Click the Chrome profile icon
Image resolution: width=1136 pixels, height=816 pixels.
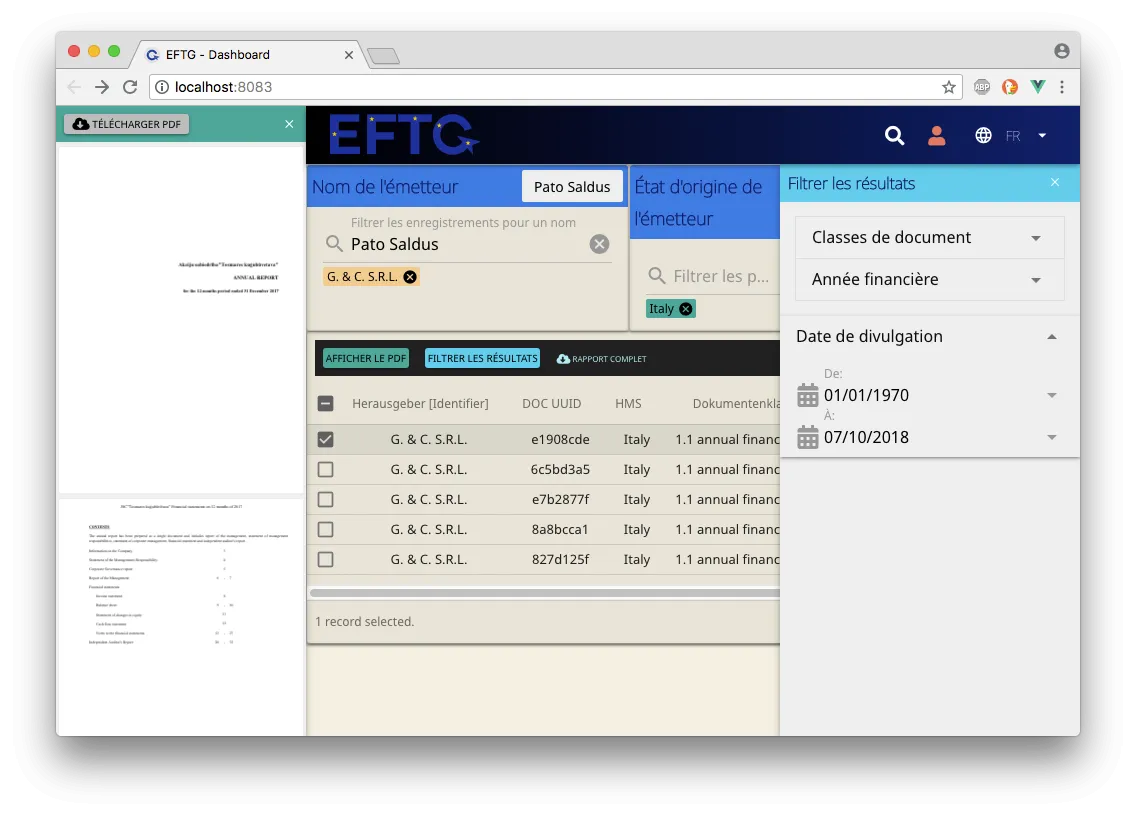coord(1061,51)
